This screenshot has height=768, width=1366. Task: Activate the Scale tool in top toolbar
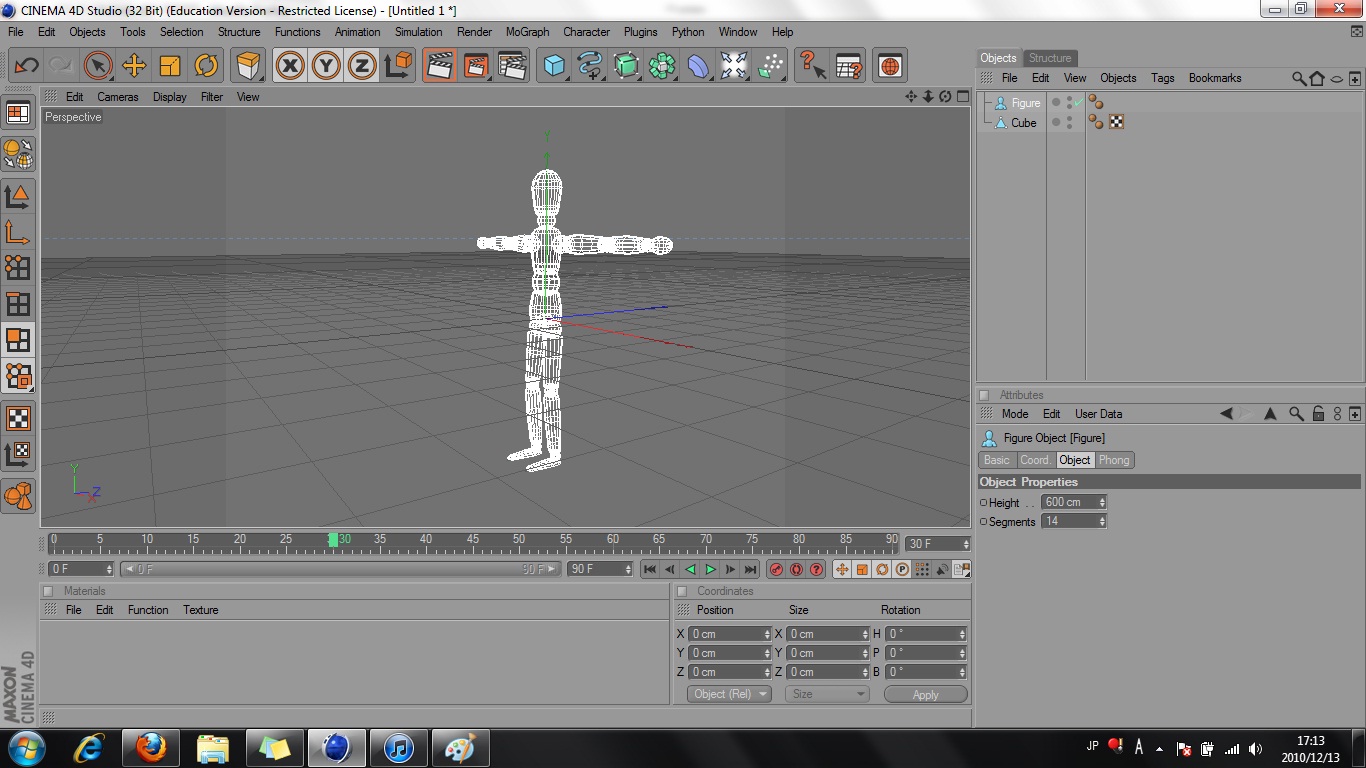170,66
